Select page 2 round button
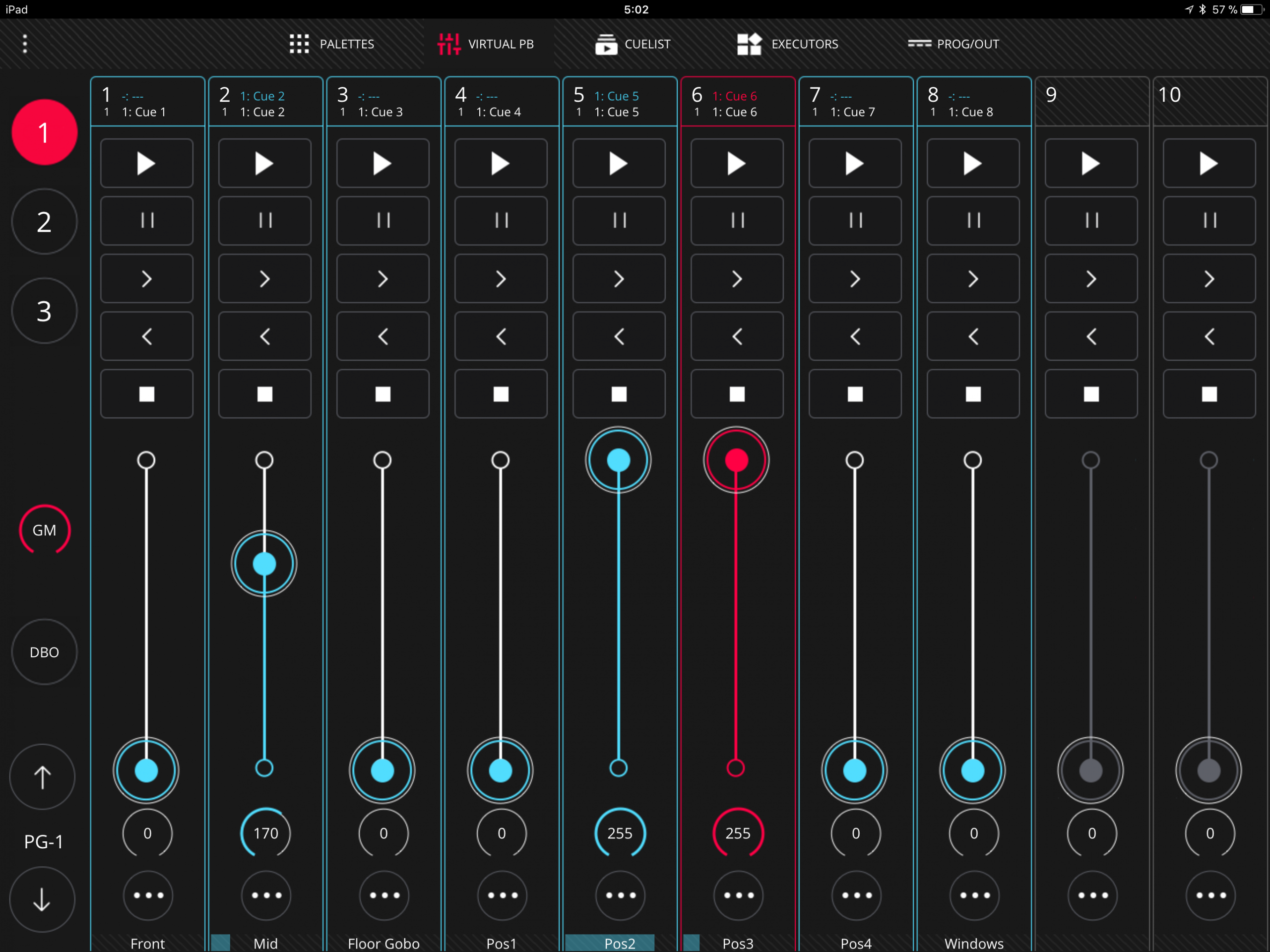This screenshot has height=952, width=1270. pyautogui.click(x=44, y=222)
